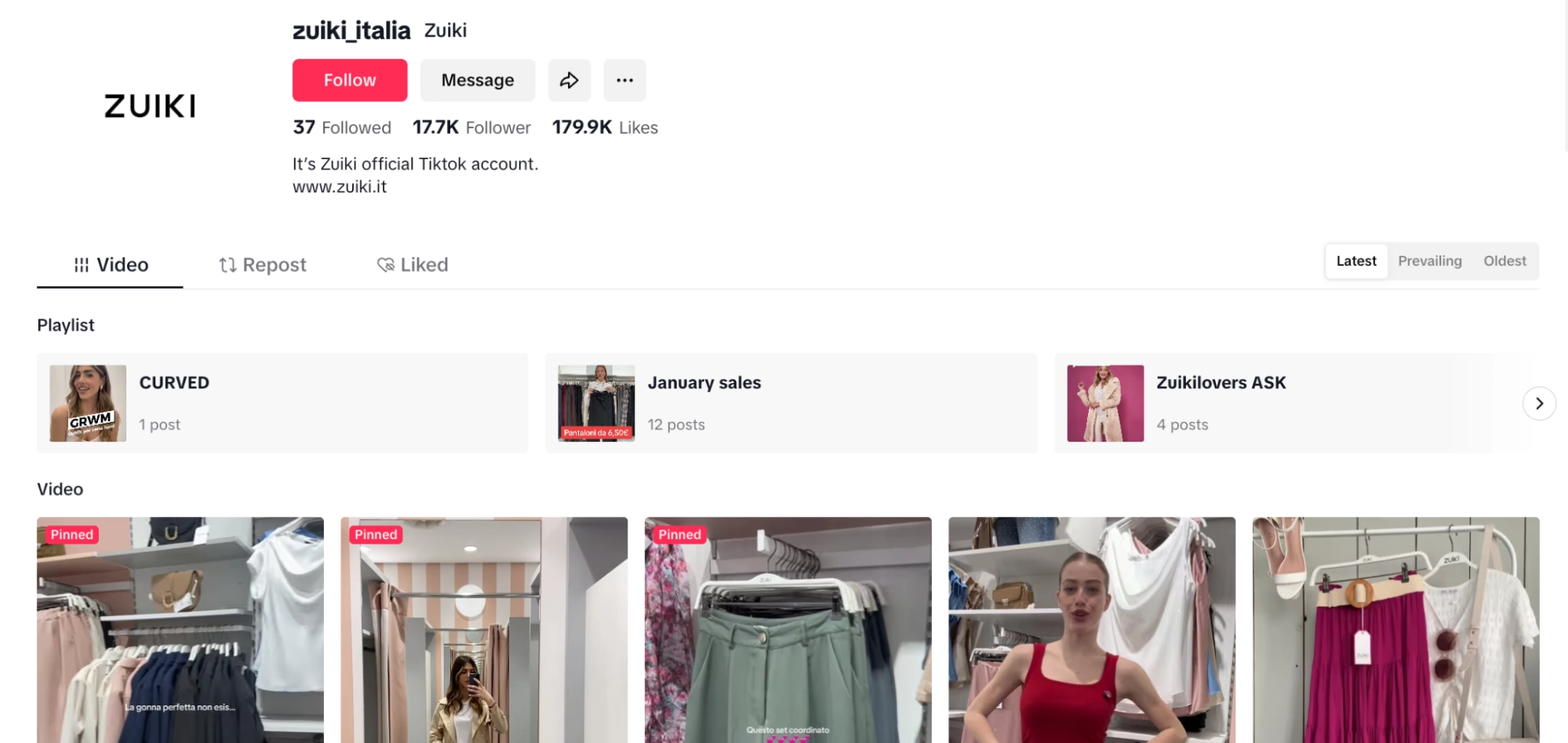Click '12 posts' under January sales
Image resolution: width=1568 pixels, height=743 pixels.
coord(676,424)
